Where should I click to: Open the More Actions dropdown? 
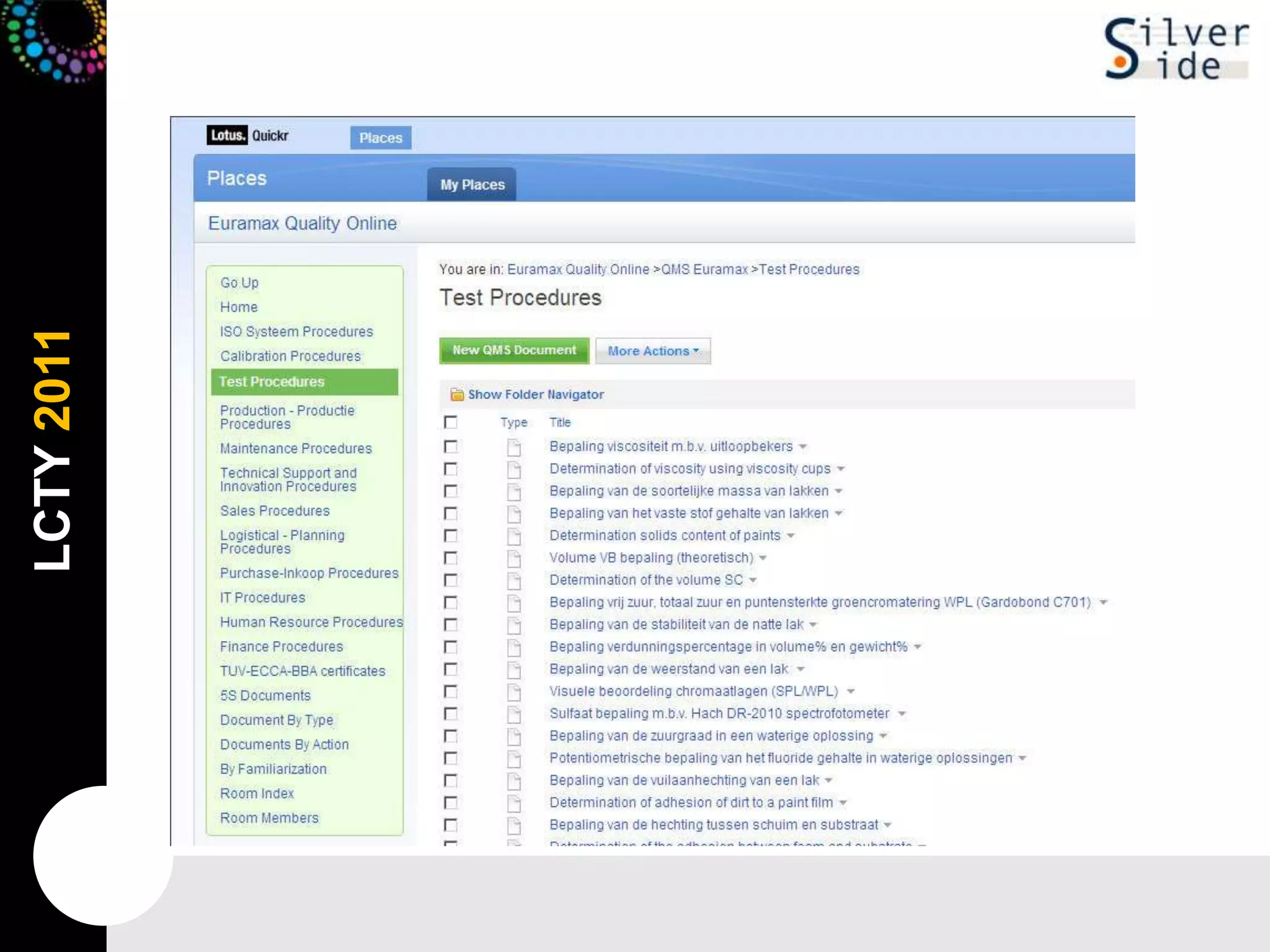click(x=652, y=351)
